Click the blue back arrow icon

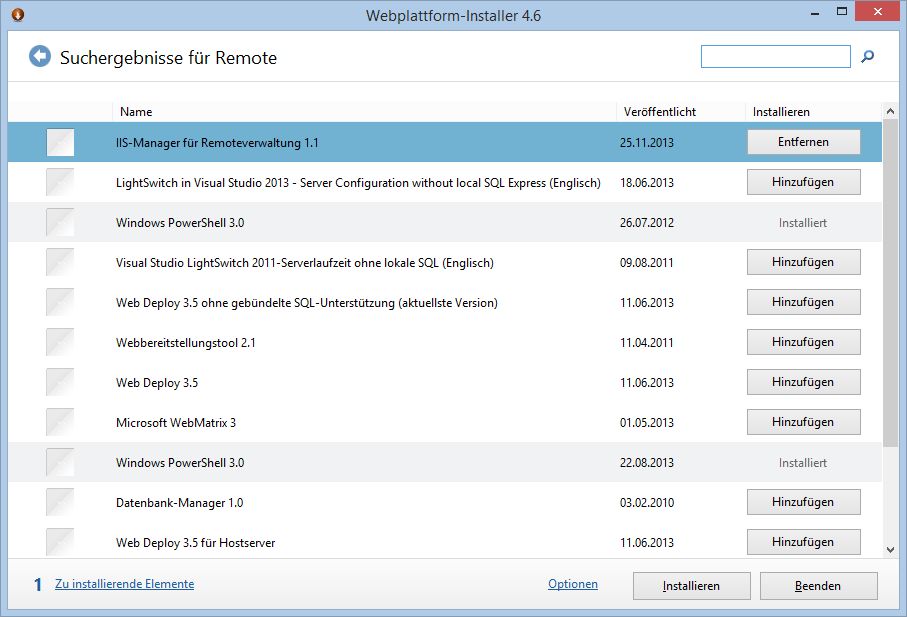(x=39, y=56)
